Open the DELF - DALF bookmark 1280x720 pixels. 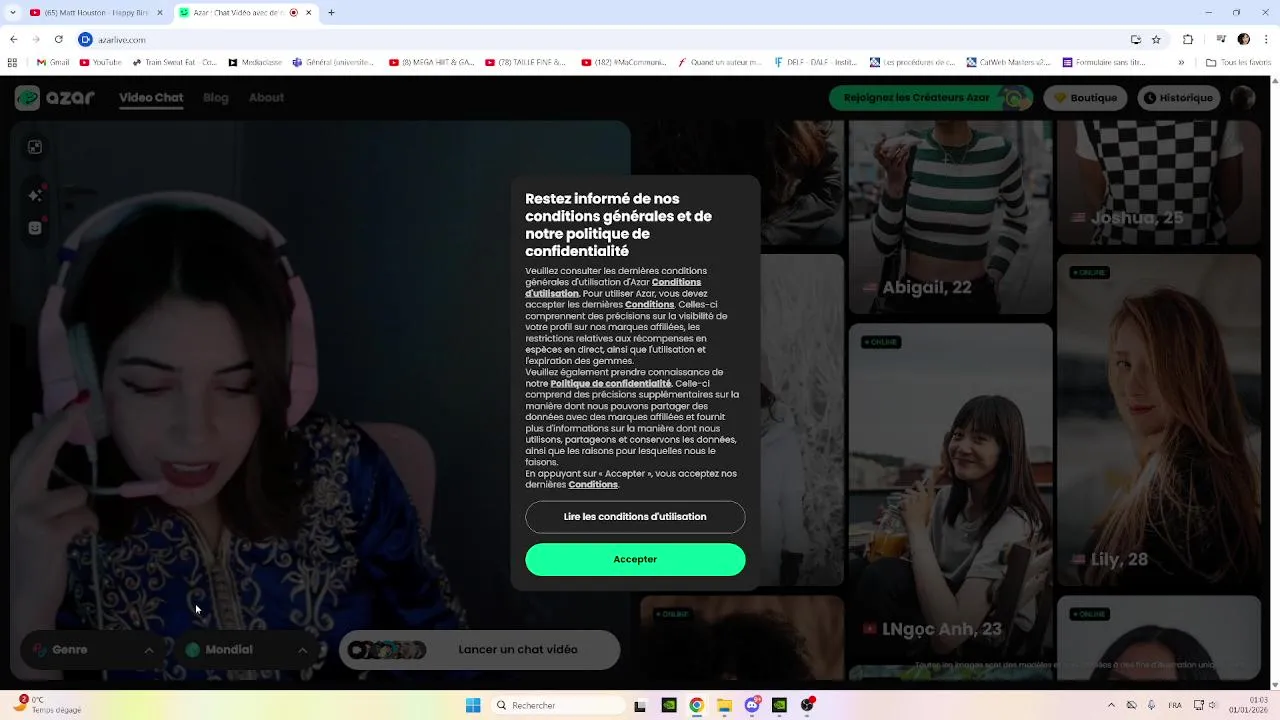(x=816, y=62)
